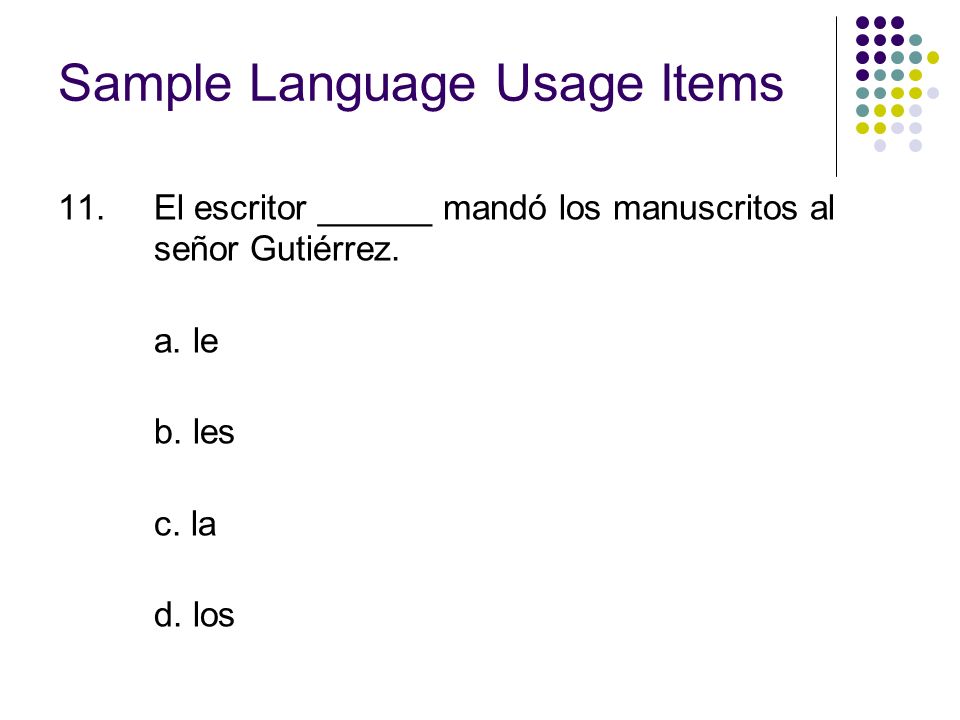This screenshot has width=960, height=720.
Task: Click the word señor in the question
Action: point(196,249)
